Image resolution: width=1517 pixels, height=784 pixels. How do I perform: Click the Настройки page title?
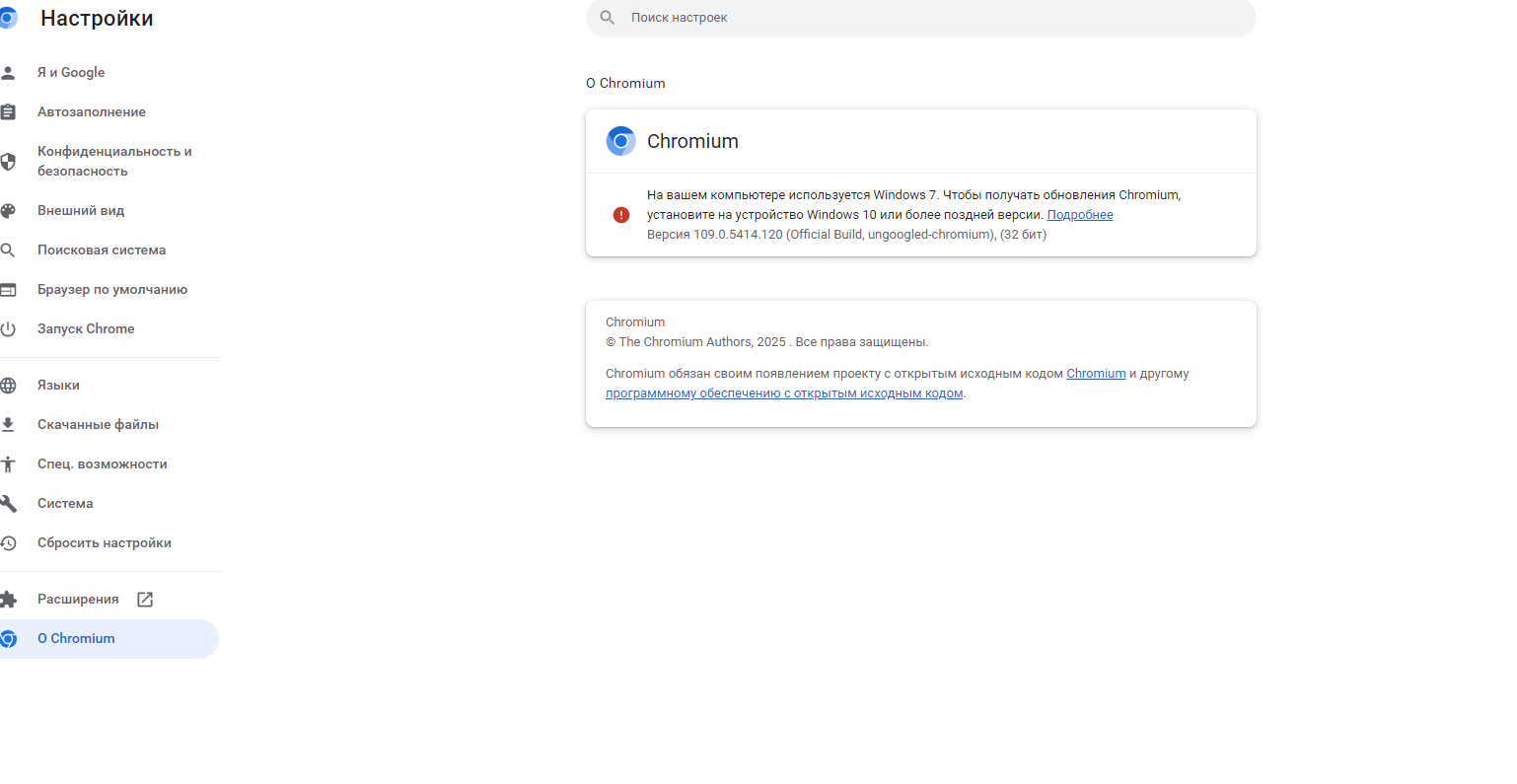[97, 18]
